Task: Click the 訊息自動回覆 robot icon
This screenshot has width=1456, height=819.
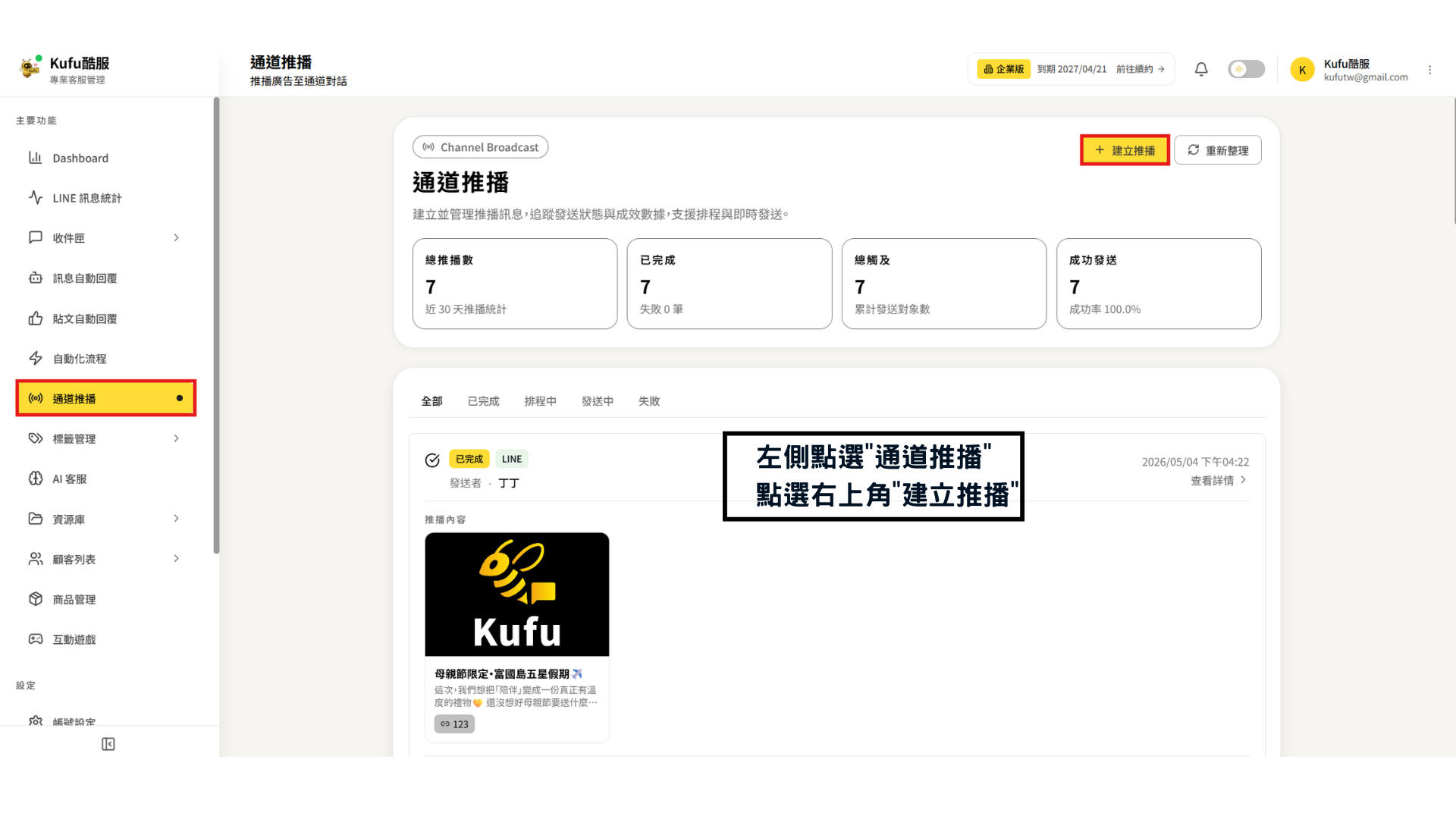Action: (x=35, y=278)
